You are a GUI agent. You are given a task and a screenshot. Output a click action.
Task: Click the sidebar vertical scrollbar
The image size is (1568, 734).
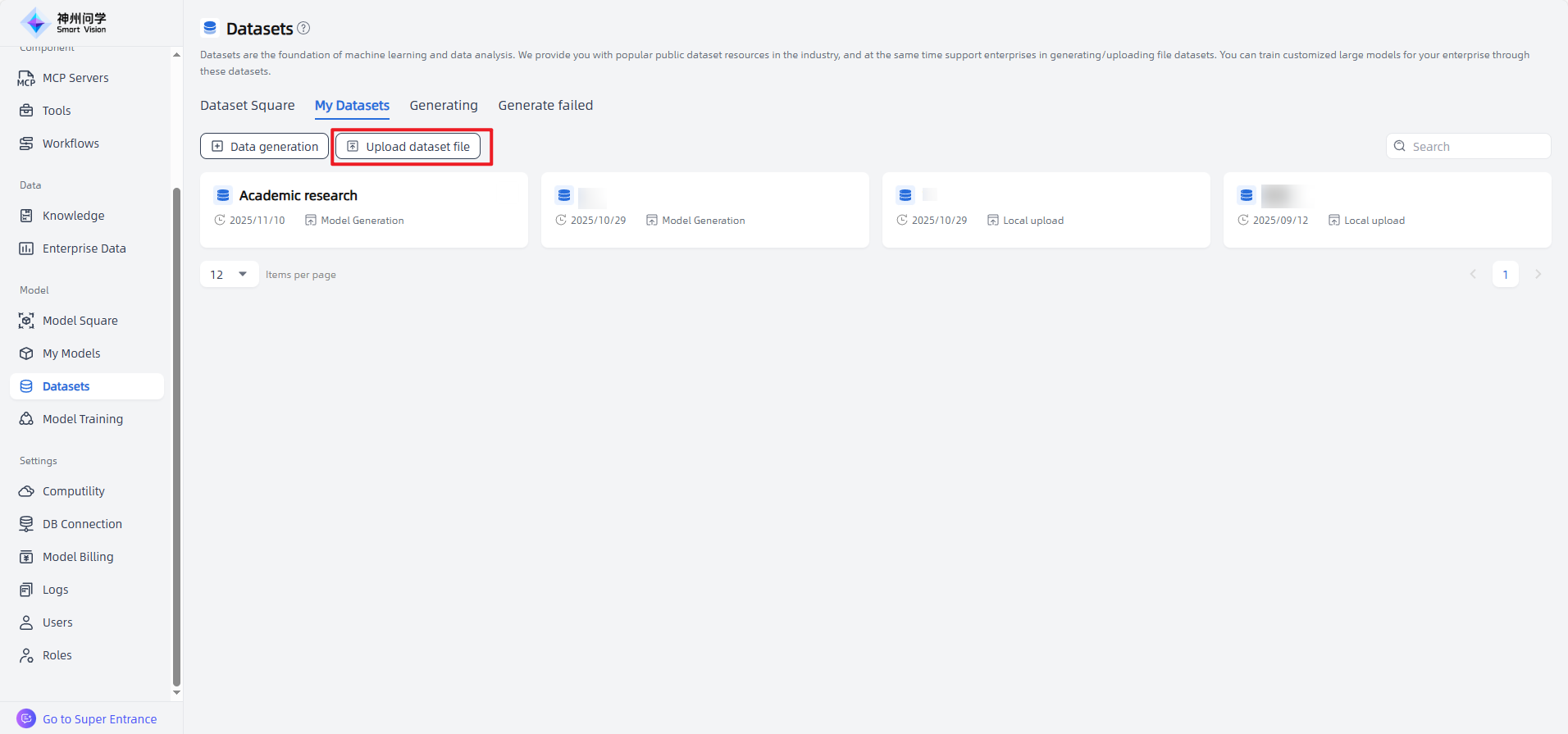tap(176, 435)
